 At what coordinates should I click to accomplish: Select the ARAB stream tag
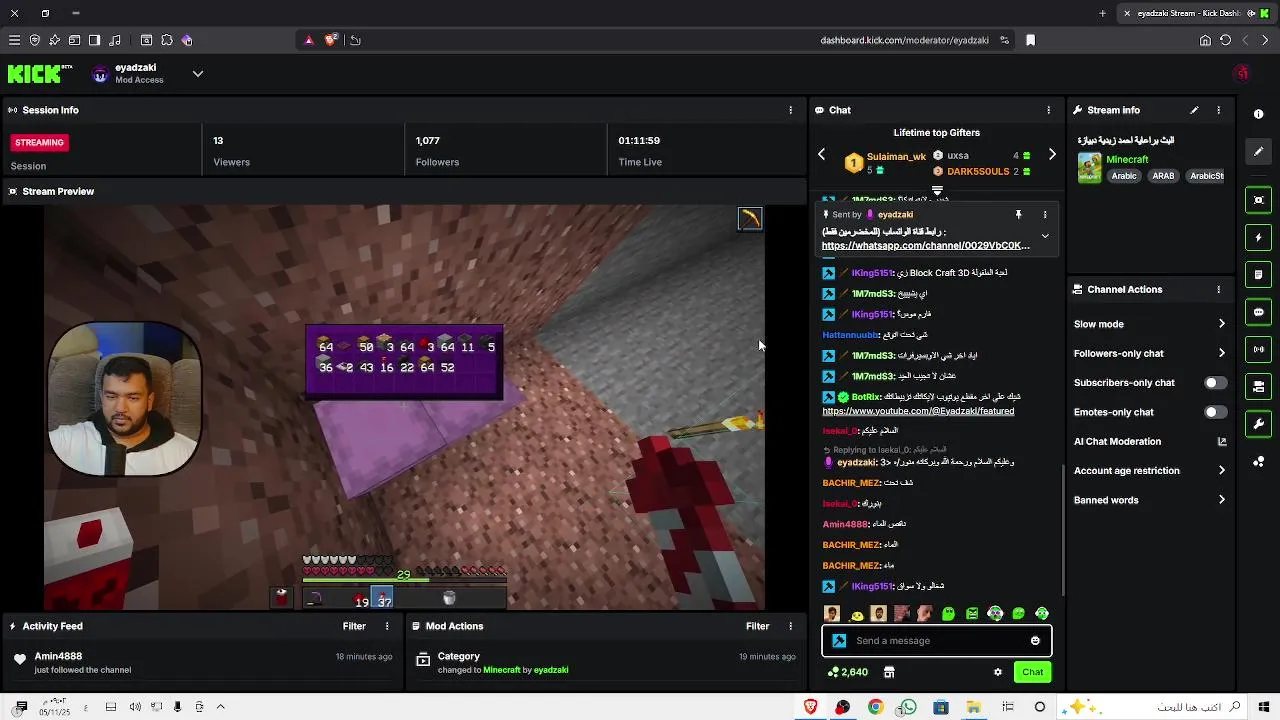1163,176
